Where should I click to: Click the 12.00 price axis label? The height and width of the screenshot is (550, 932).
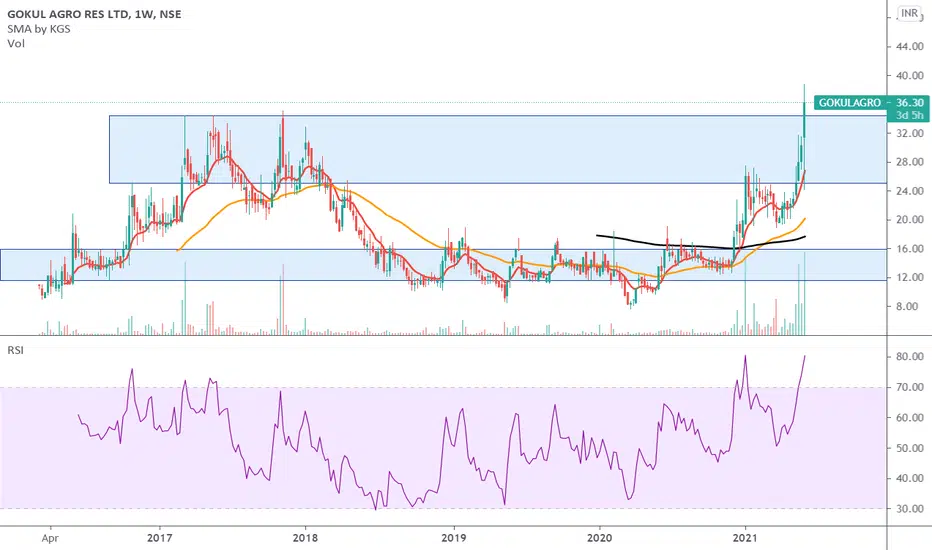pos(909,277)
